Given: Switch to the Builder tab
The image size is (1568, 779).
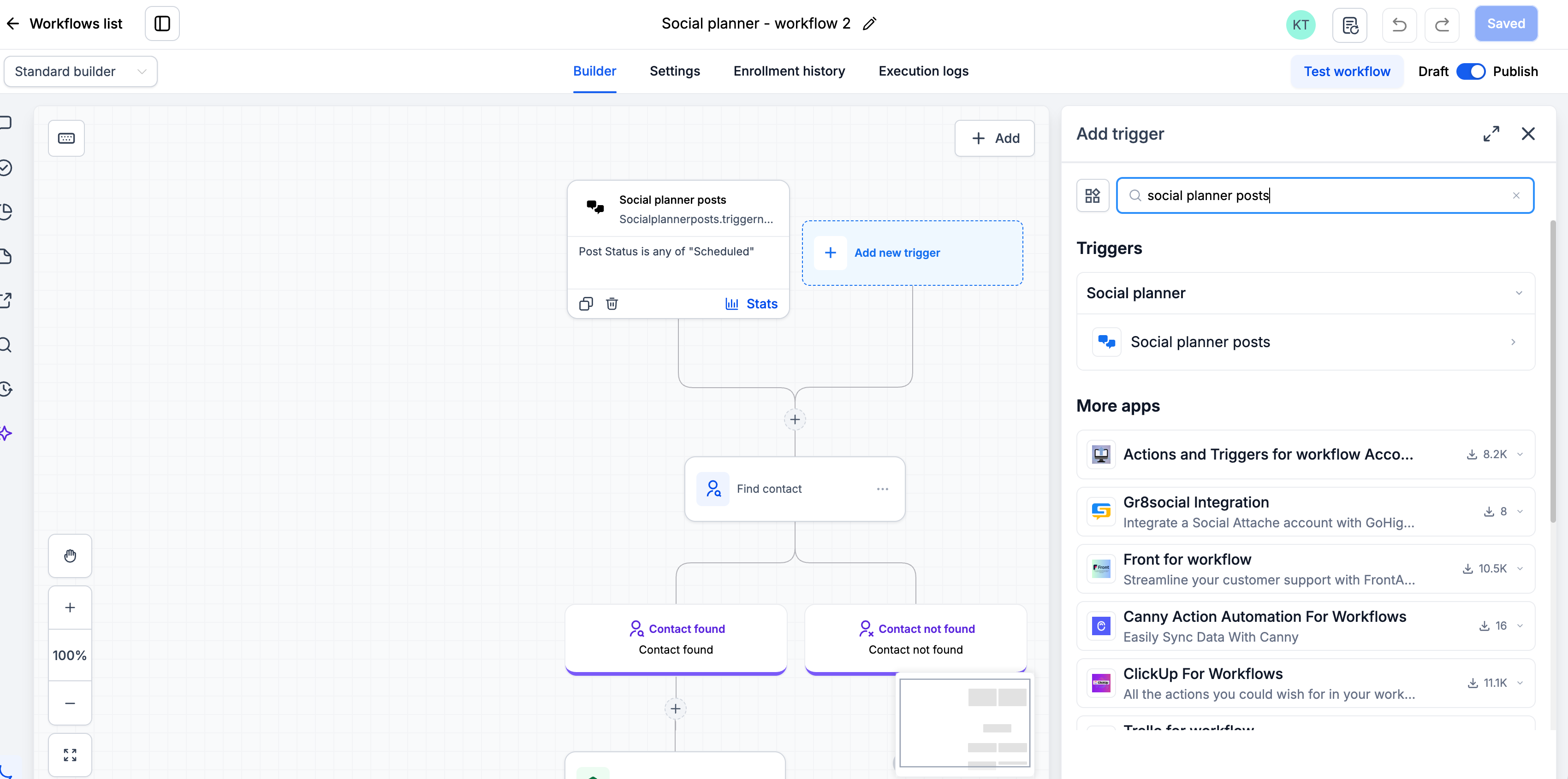Looking at the screenshot, I should coord(594,71).
